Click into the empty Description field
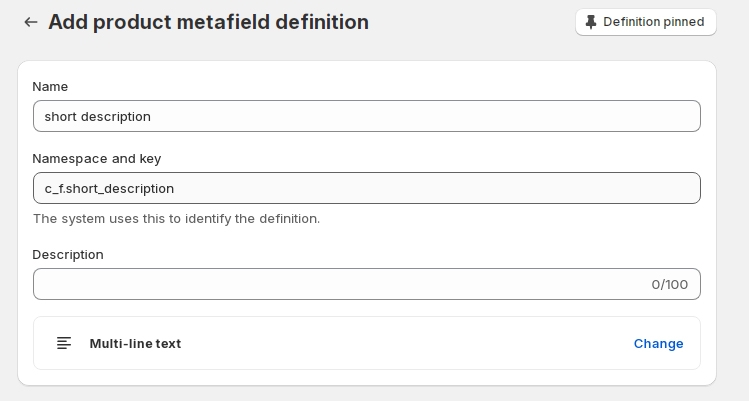Screen dimensions: 749x401 [x=330, y=284]
